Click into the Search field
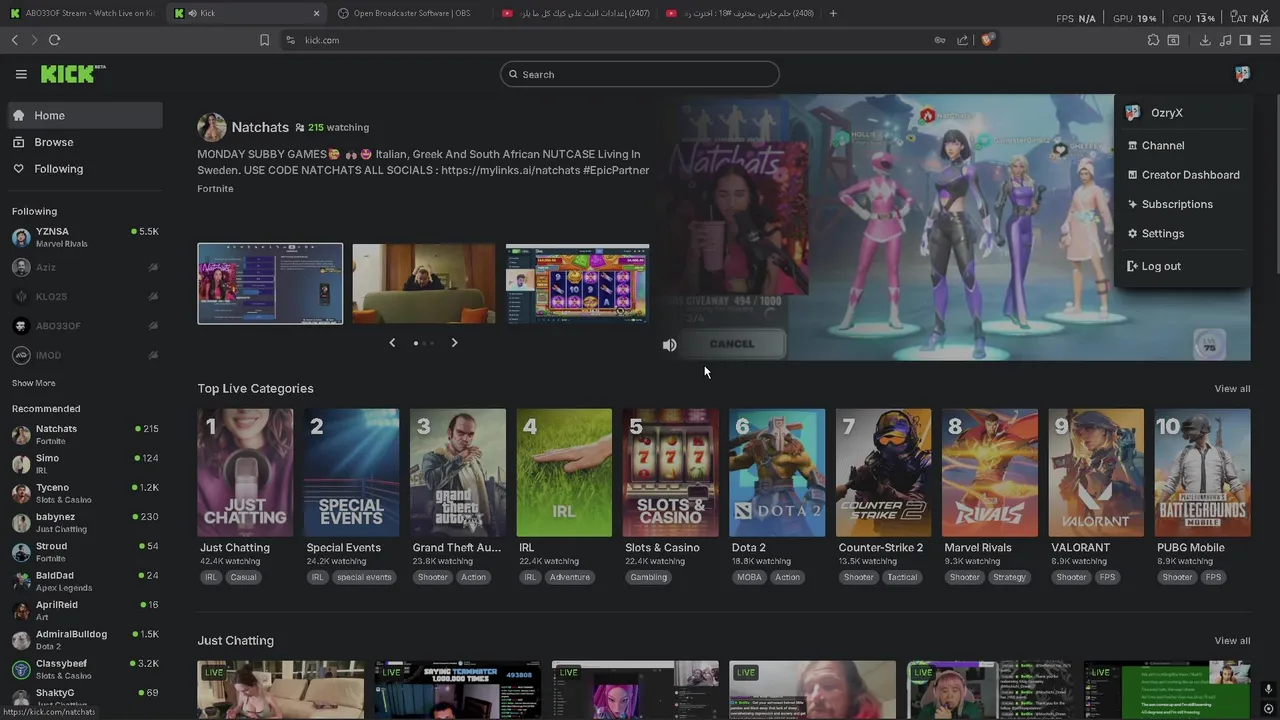Viewport: 1280px width, 720px height. coord(640,74)
